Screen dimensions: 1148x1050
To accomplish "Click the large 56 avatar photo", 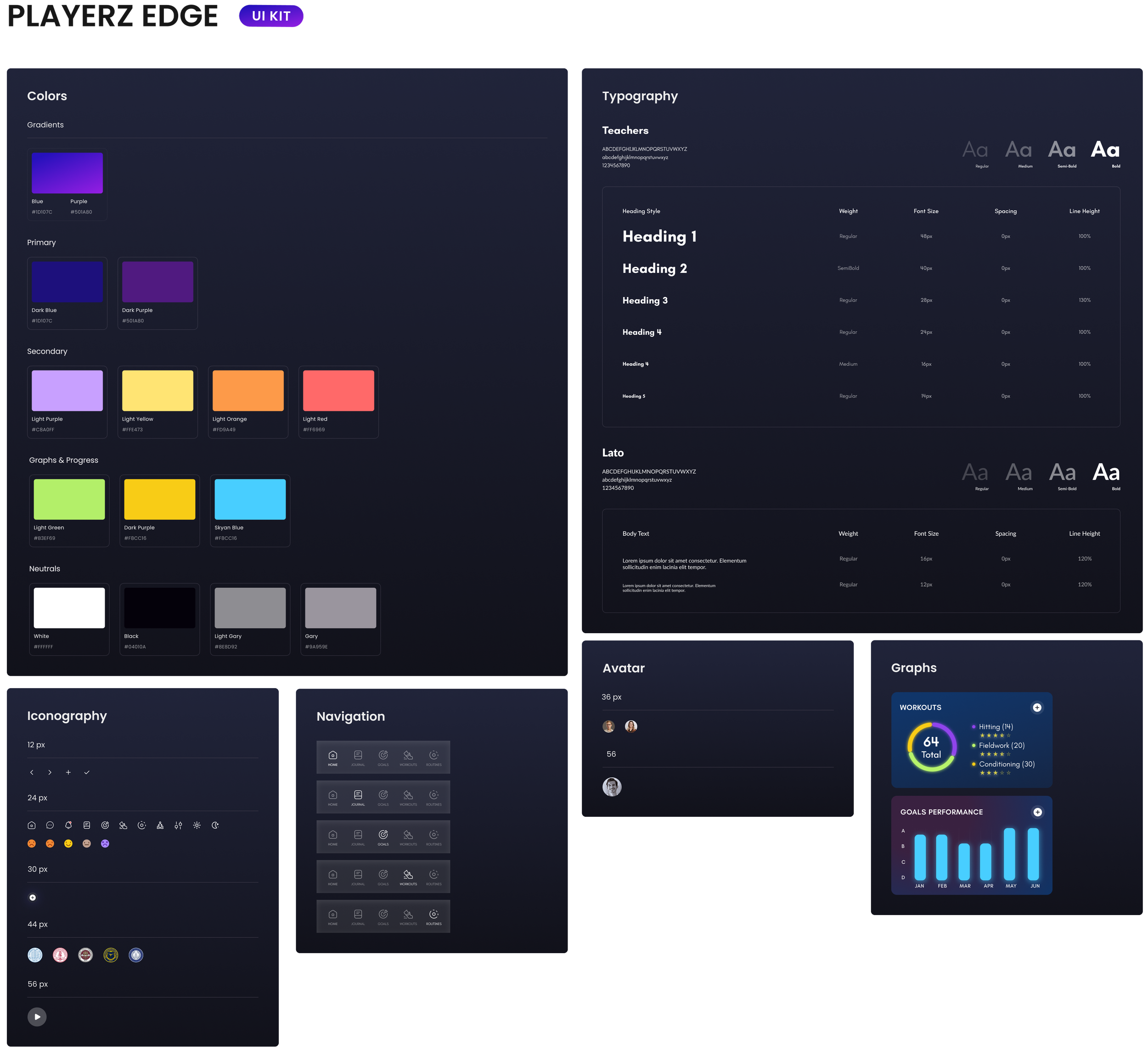I will 612,786.
